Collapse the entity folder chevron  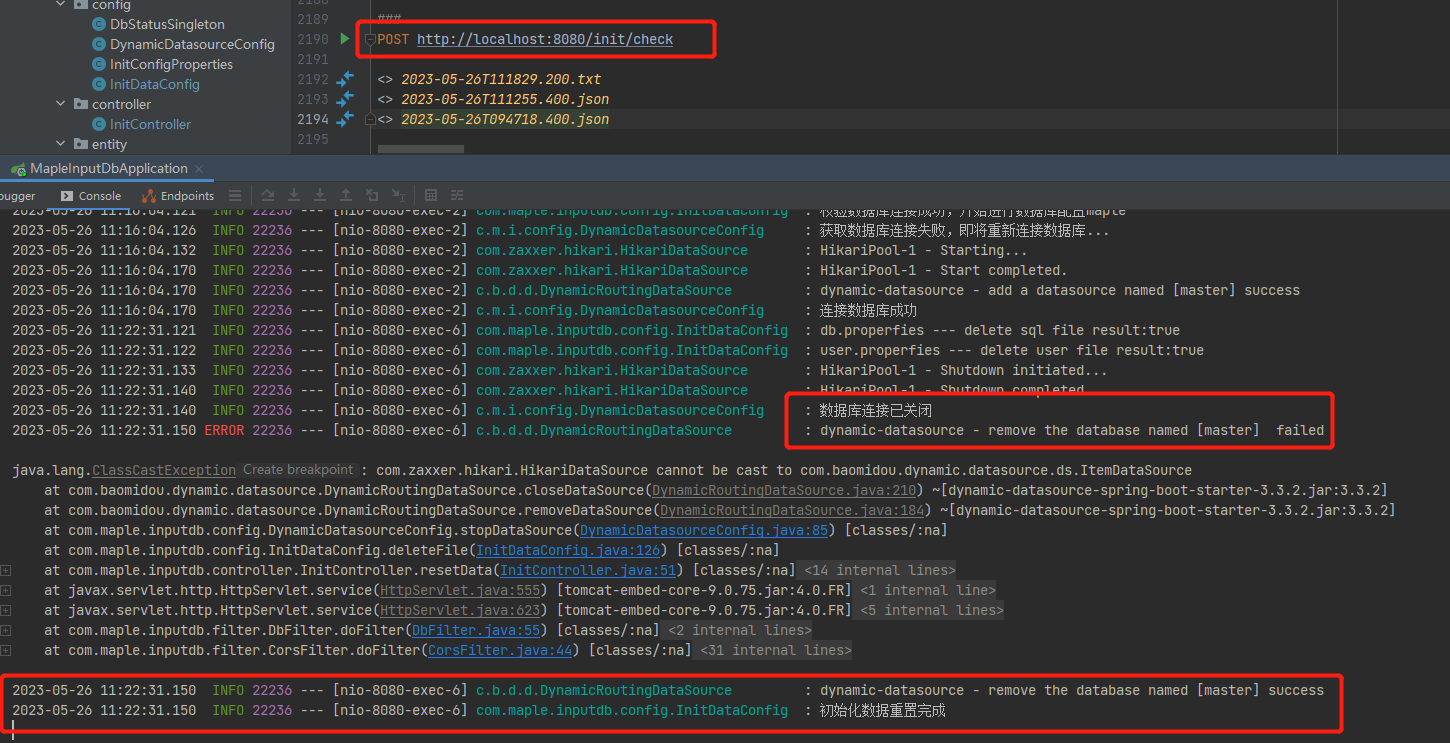click(x=61, y=144)
